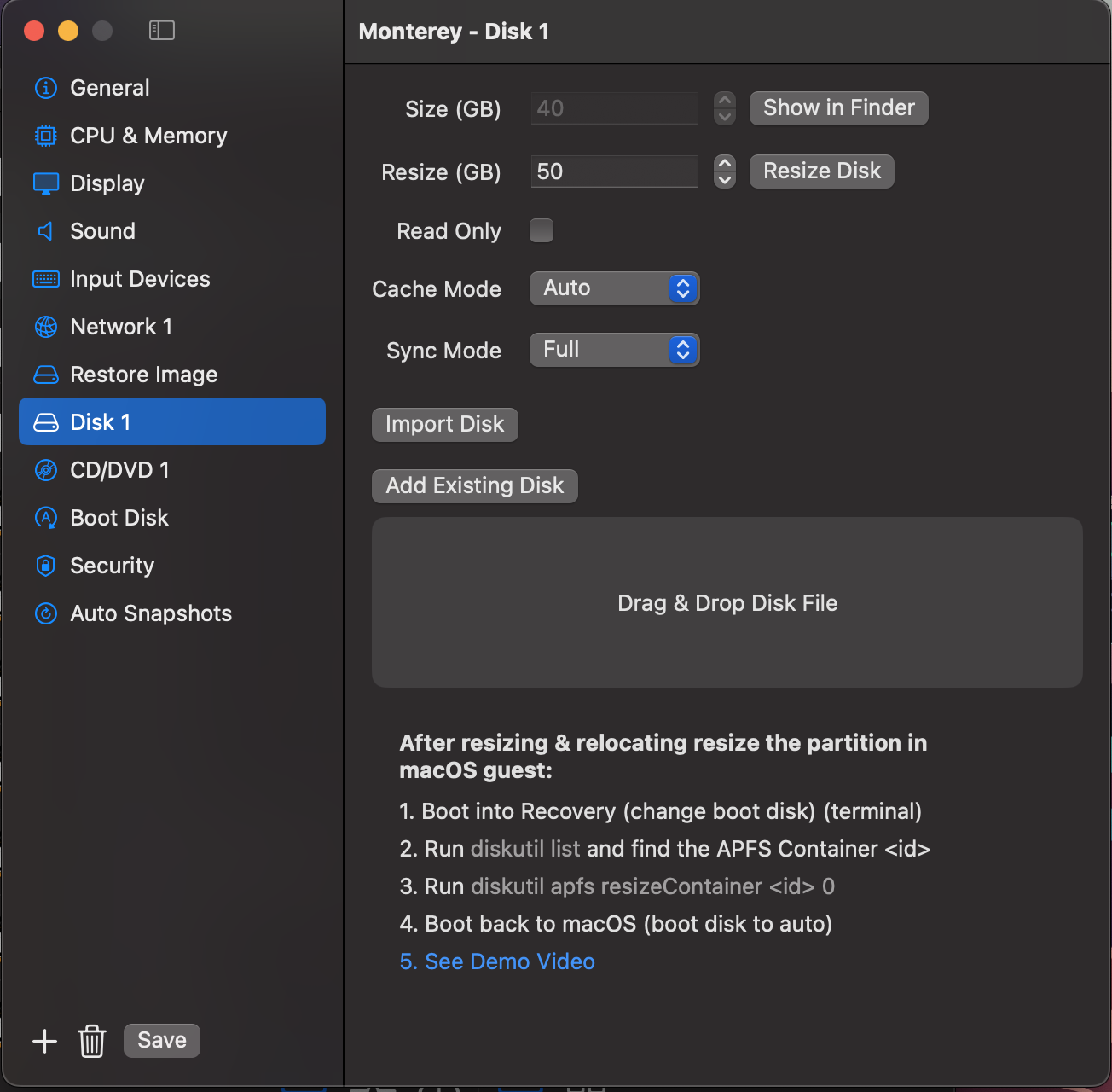Select Display in the sidebar
Image resolution: width=1112 pixels, height=1092 pixels.
(x=172, y=183)
